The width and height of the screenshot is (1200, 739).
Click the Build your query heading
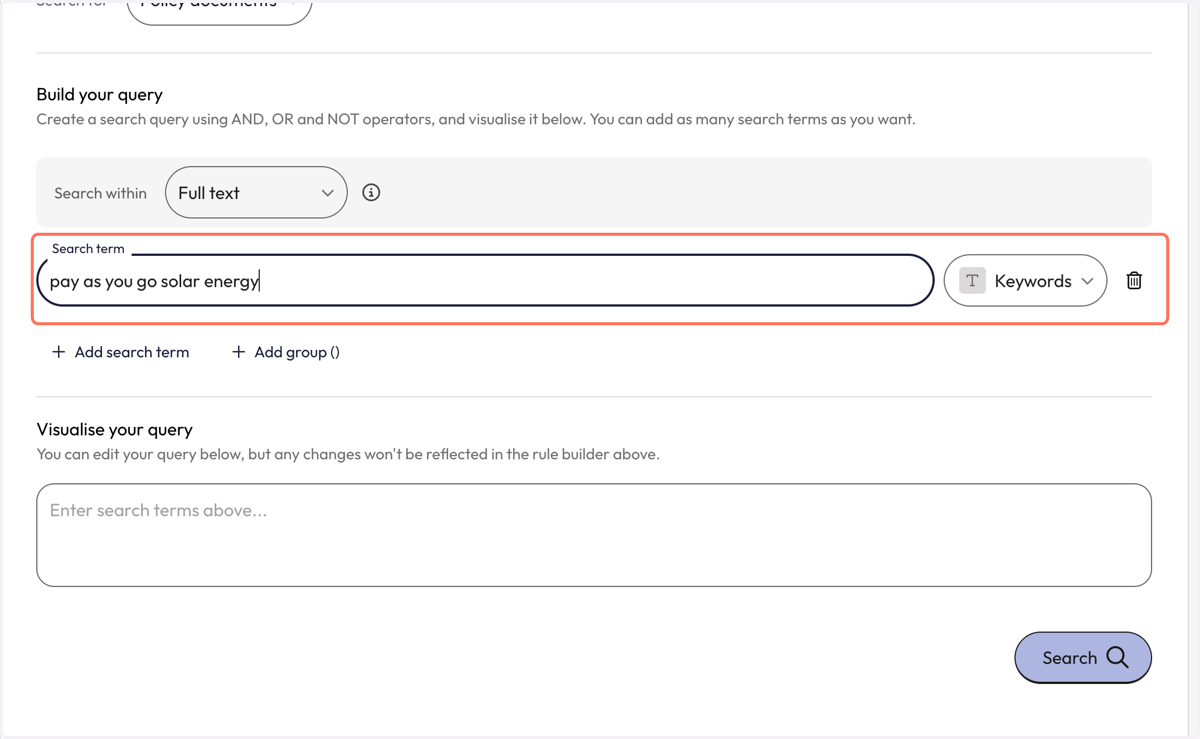click(x=99, y=94)
